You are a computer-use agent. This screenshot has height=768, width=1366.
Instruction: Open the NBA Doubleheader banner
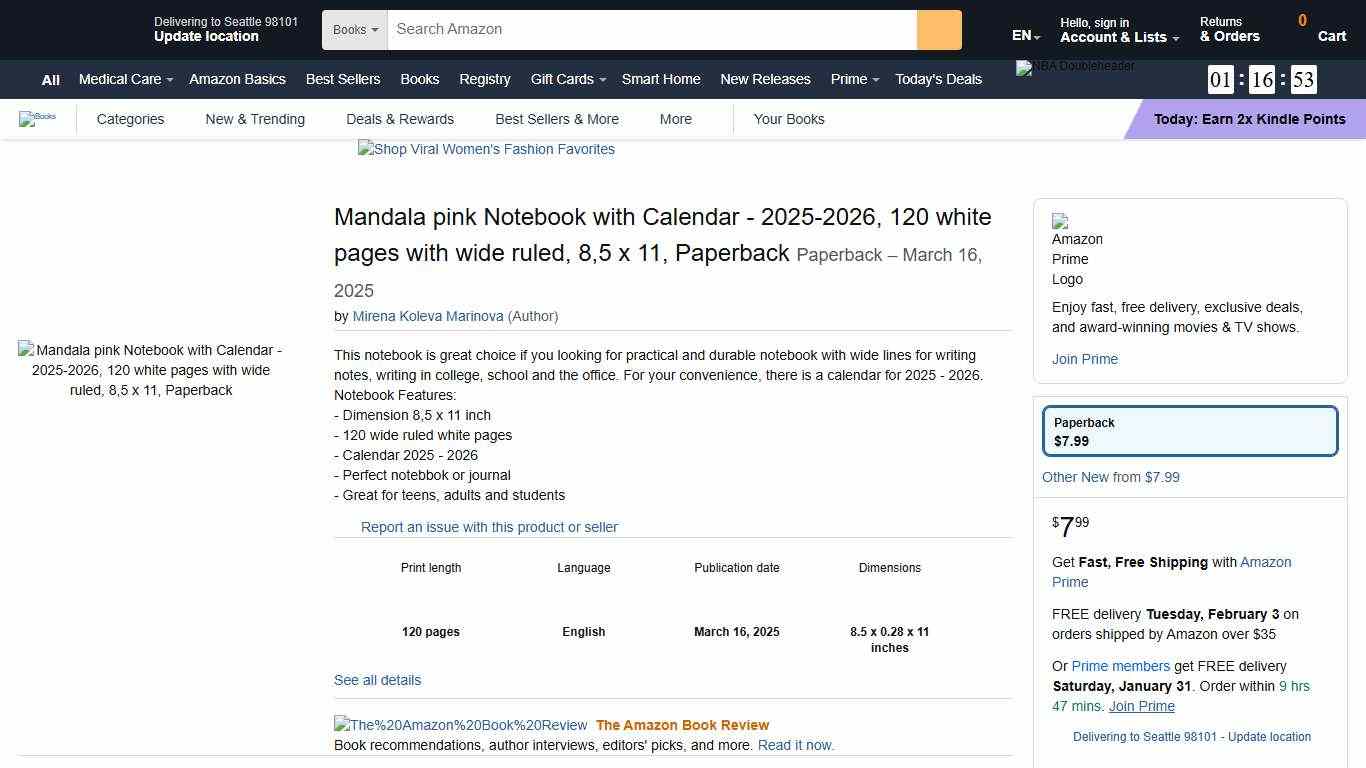point(1075,67)
